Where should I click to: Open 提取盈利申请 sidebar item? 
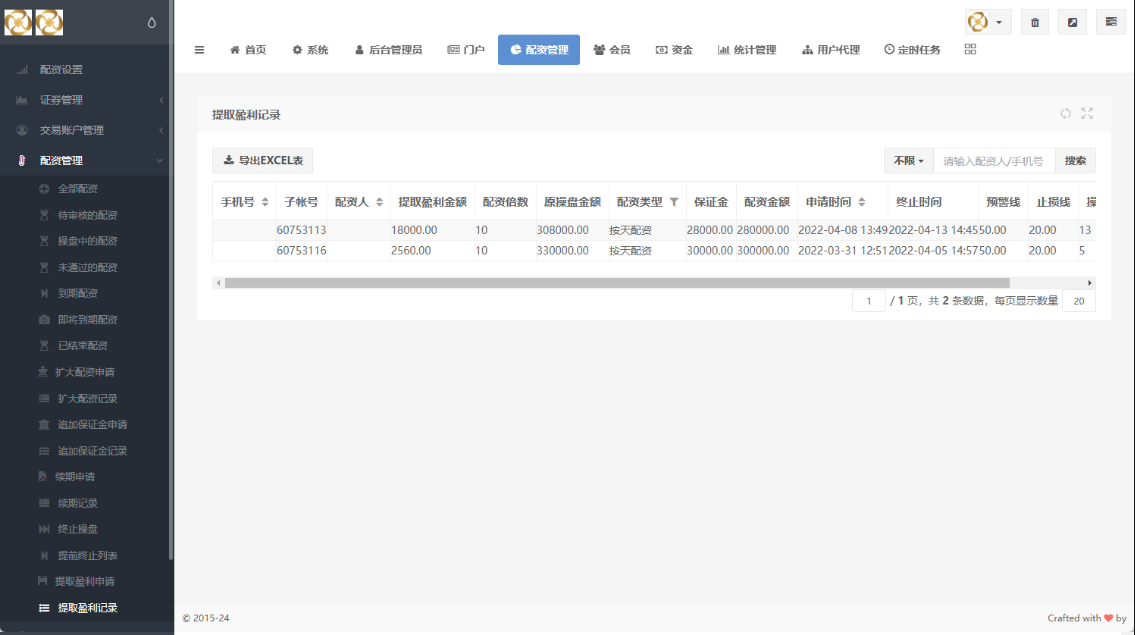[85, 581]
